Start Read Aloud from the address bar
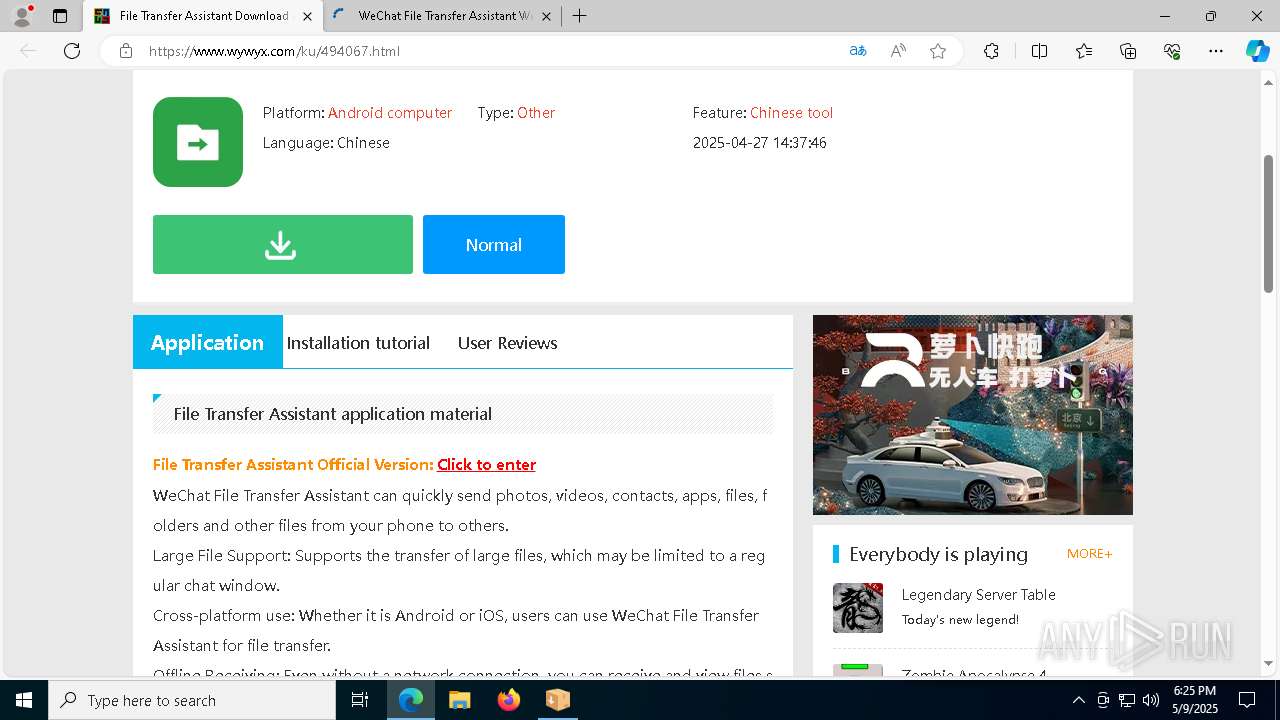Screen dimensions: 1280x720 [898, 51]
